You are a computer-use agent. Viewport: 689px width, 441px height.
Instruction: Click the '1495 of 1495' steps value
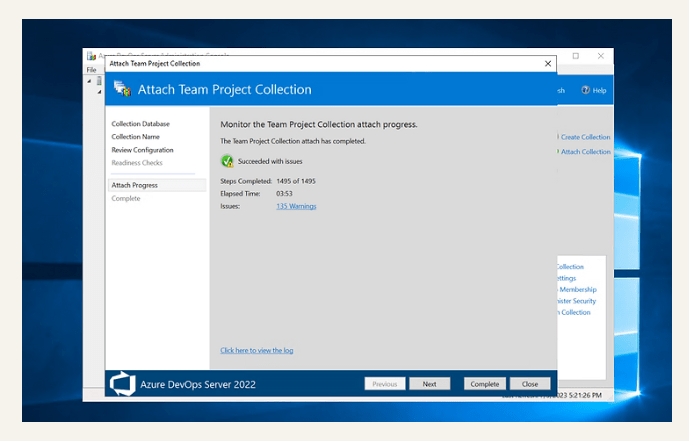[x=296, y=181]
